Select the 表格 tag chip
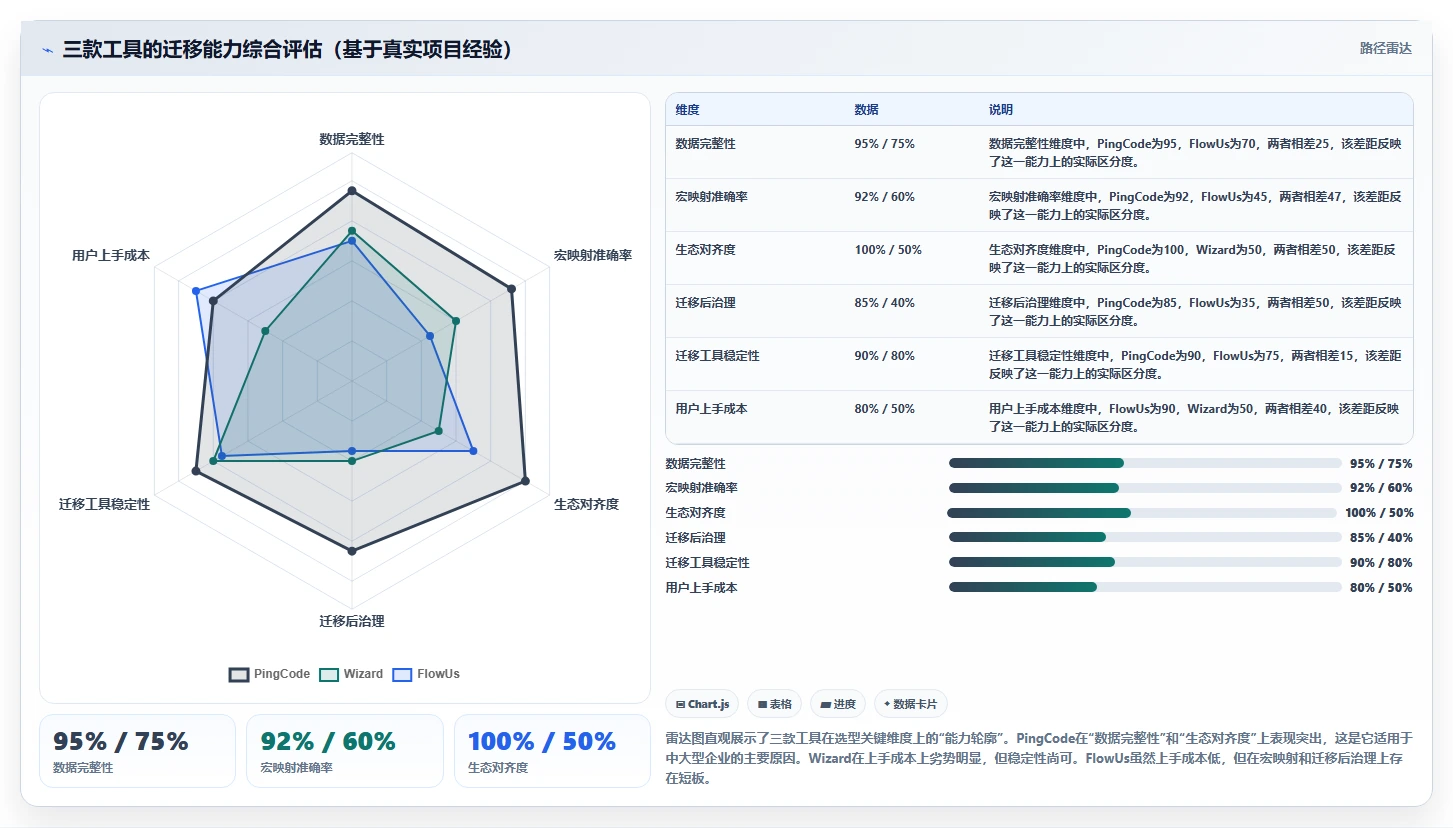 coord(774,704)
